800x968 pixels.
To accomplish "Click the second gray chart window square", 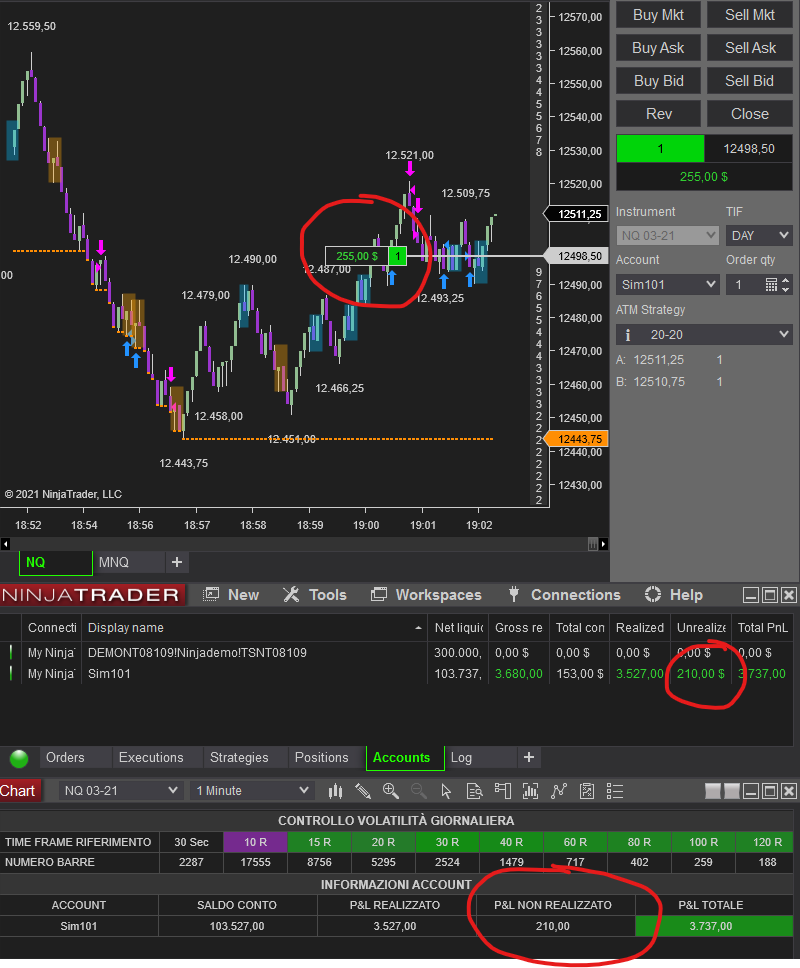I will [732, 791].
